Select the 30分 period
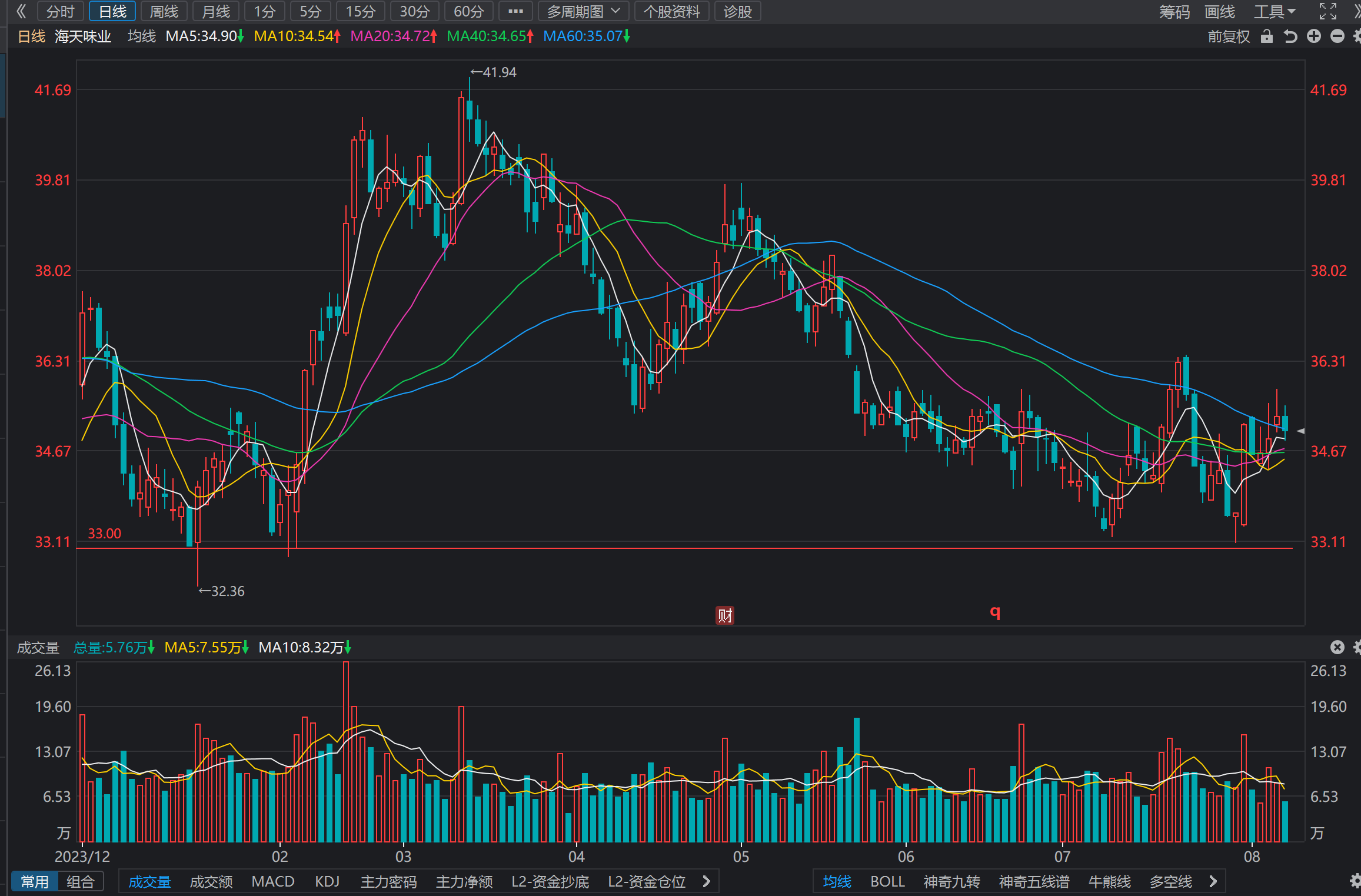 pos(415,11)
